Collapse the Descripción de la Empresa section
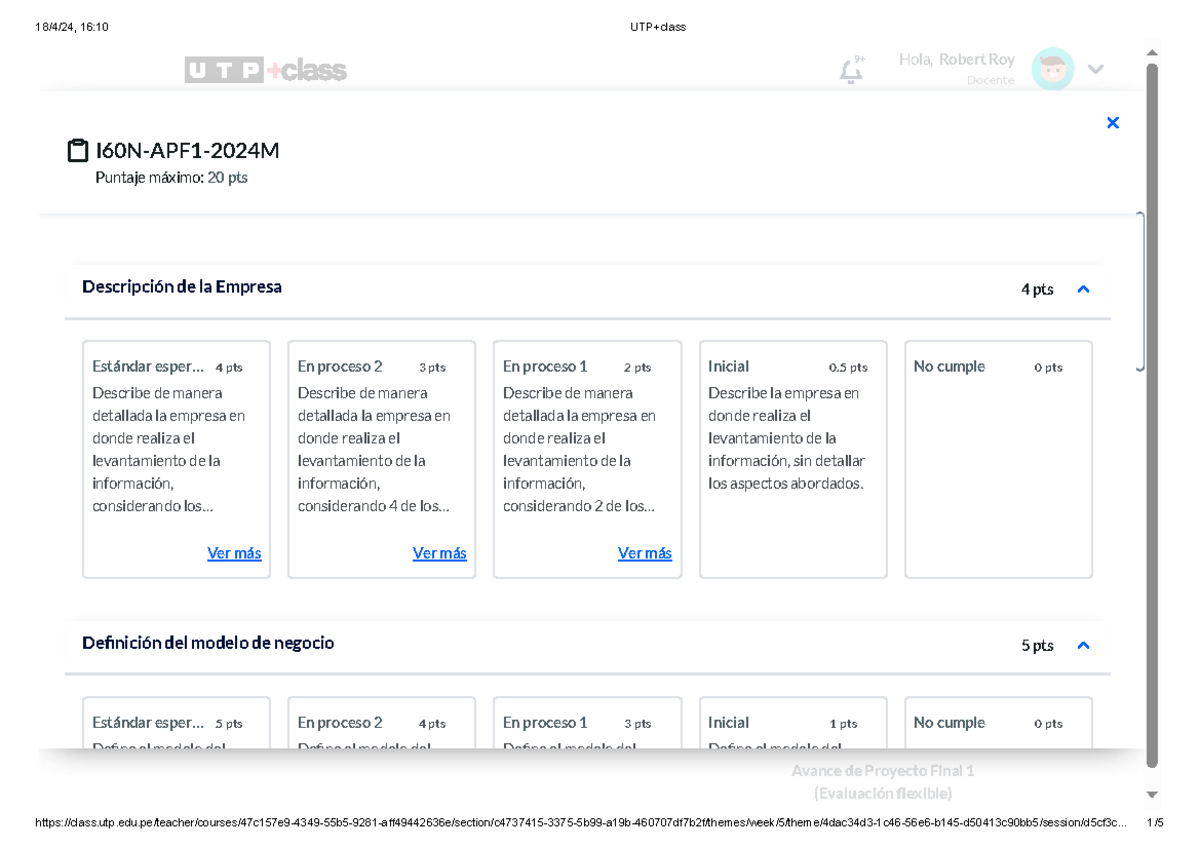1200x848 pixels. click(1083, 288)
